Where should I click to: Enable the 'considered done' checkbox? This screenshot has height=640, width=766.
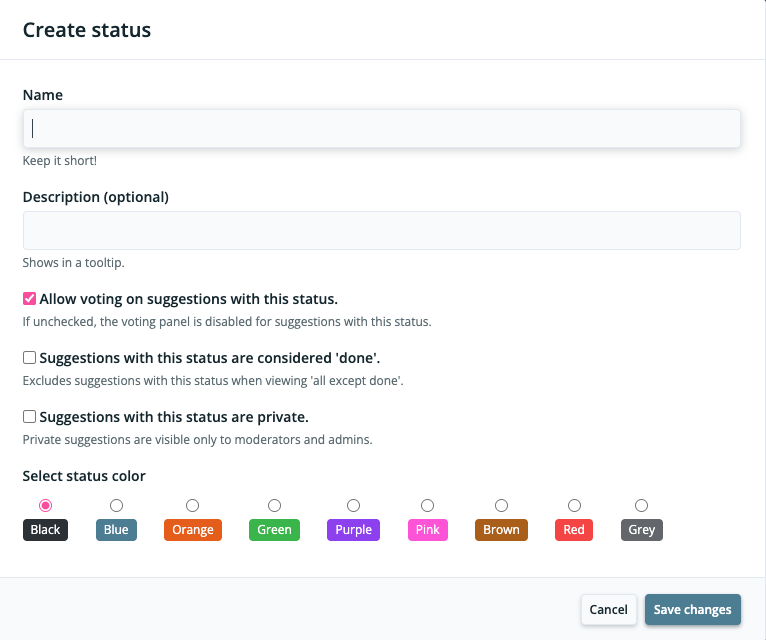click(30, 358)
